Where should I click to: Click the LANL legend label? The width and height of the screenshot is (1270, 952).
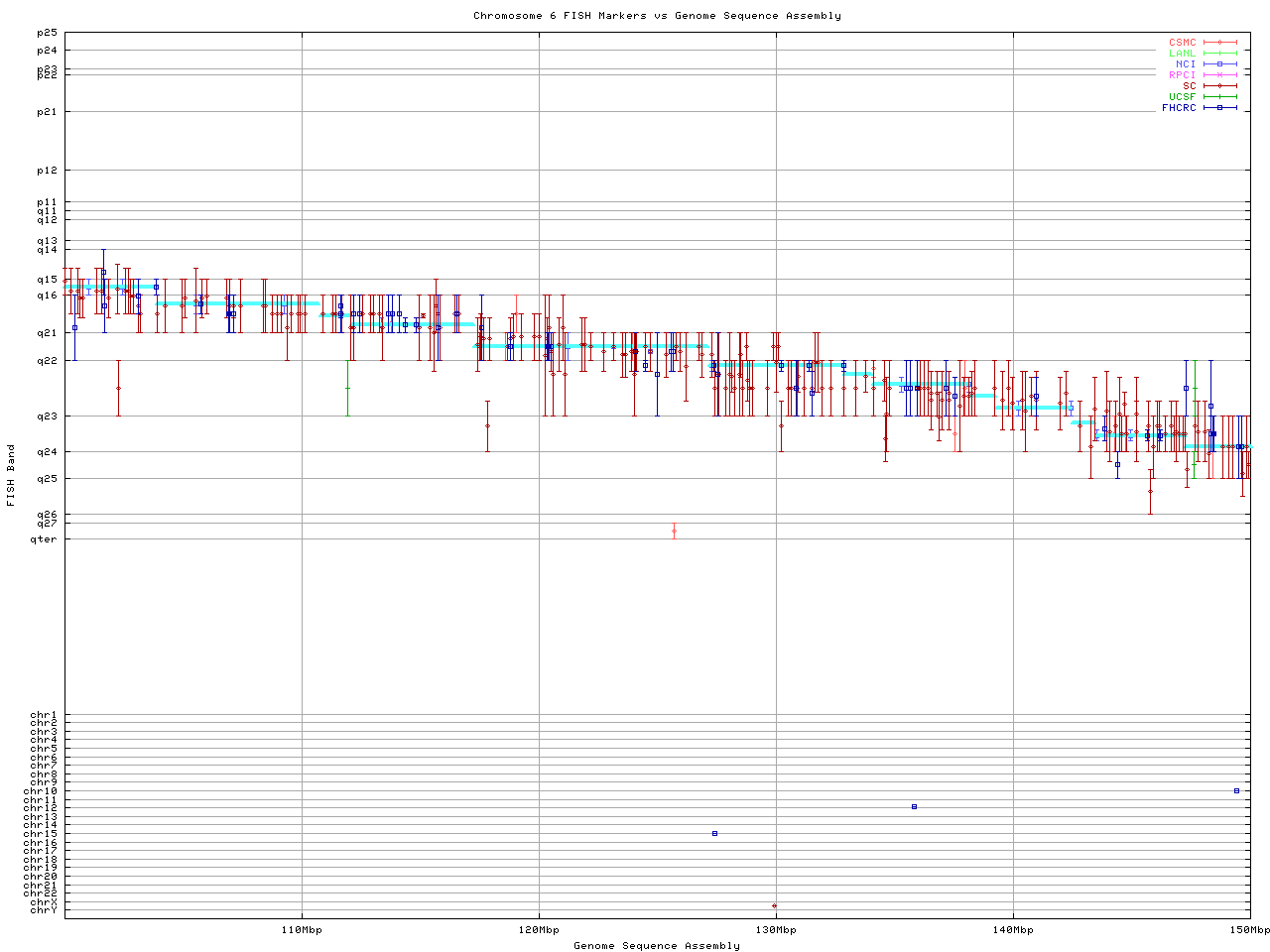click(x=1182, y=54)
